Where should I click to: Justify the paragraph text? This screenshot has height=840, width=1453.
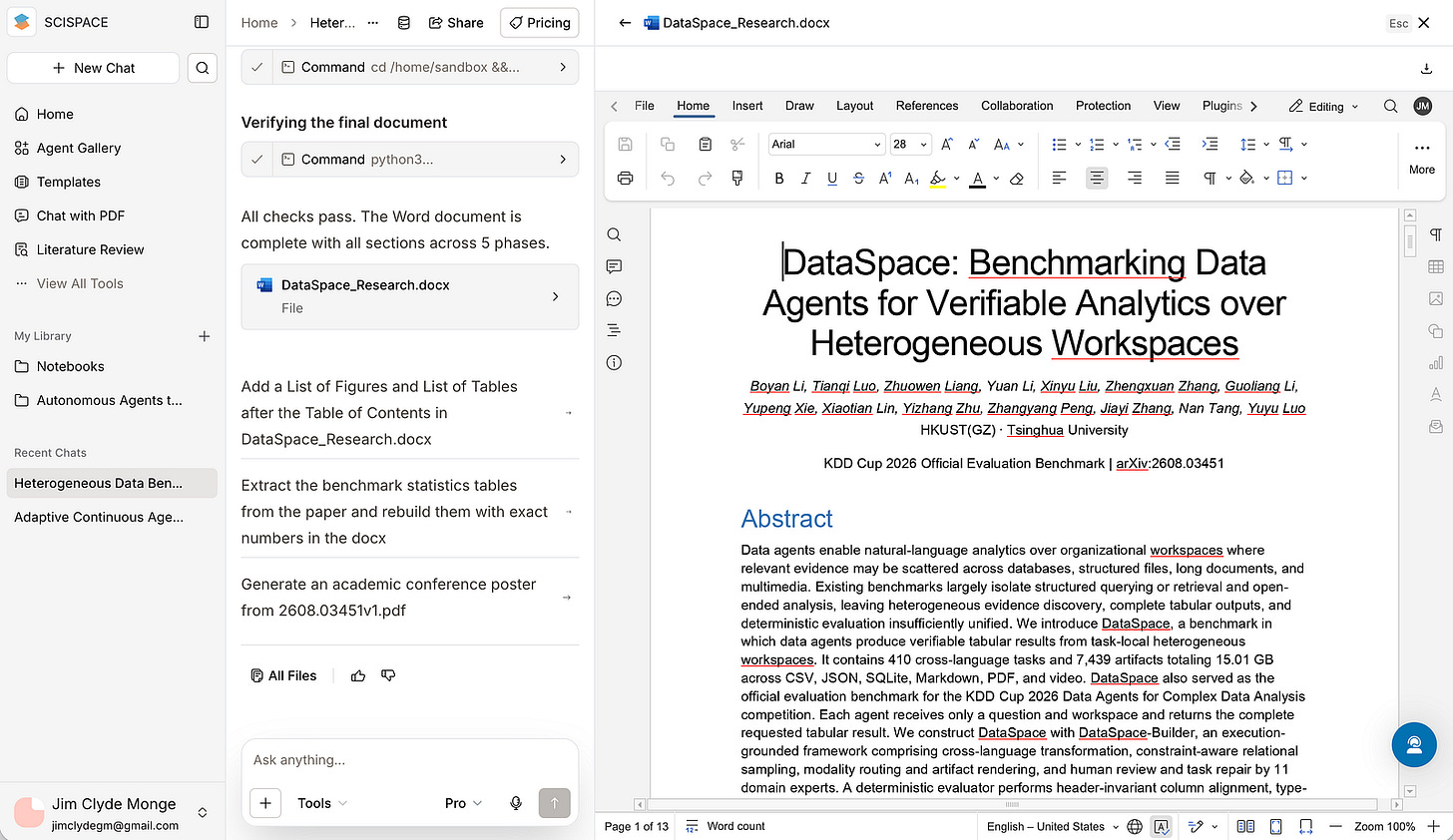pyautogui.click(x=1173, y=179)
